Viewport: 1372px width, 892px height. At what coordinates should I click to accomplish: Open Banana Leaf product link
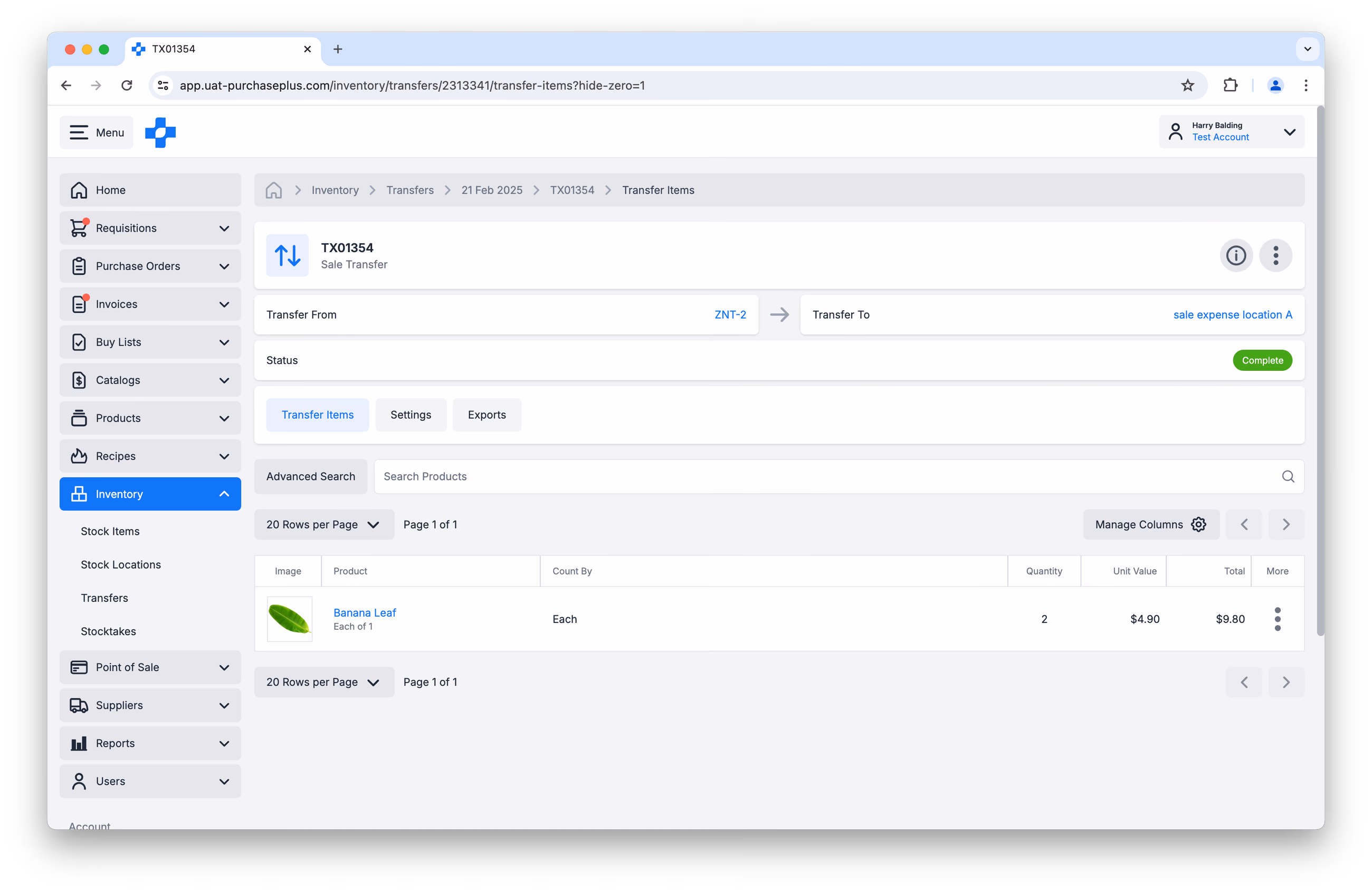[364, 612]
